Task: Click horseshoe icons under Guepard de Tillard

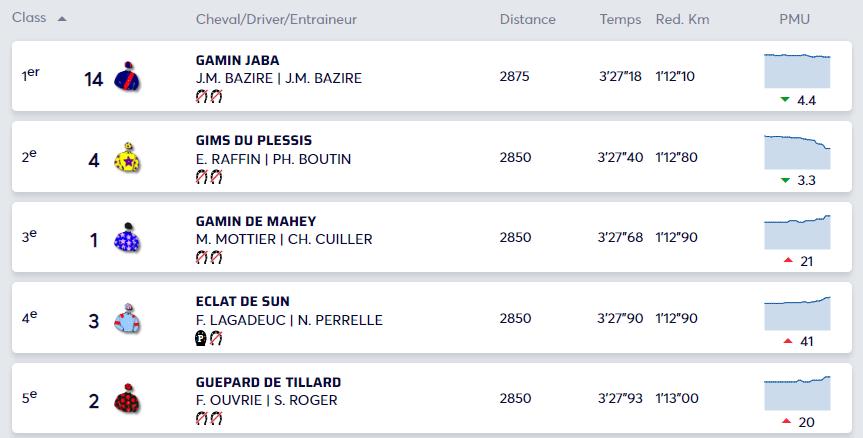Action: point(208,419)
